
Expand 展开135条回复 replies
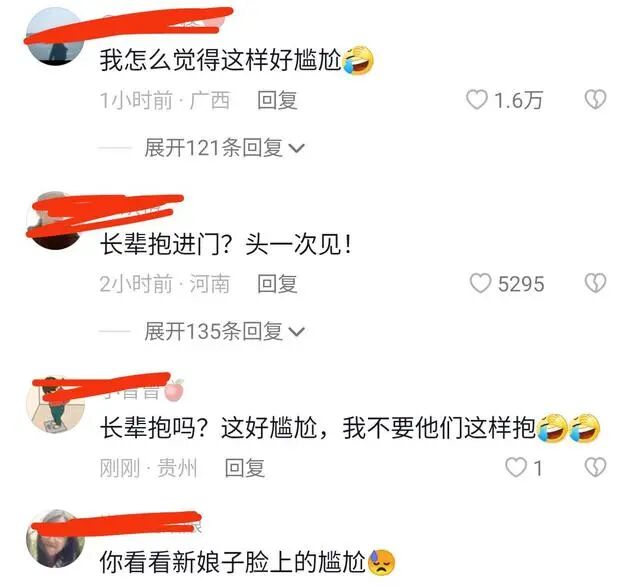click(224, 331)
